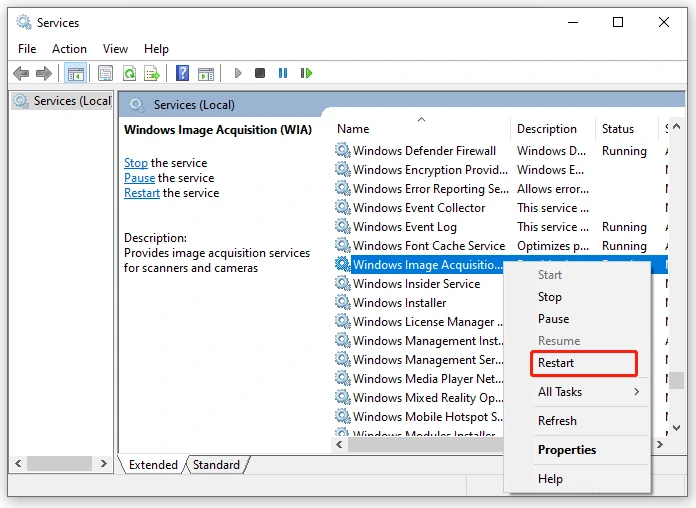This screenshot has height=508, width=696.
Task: Click the horizontal scrollbar left arrow in services list
Action: coord(340,444)
